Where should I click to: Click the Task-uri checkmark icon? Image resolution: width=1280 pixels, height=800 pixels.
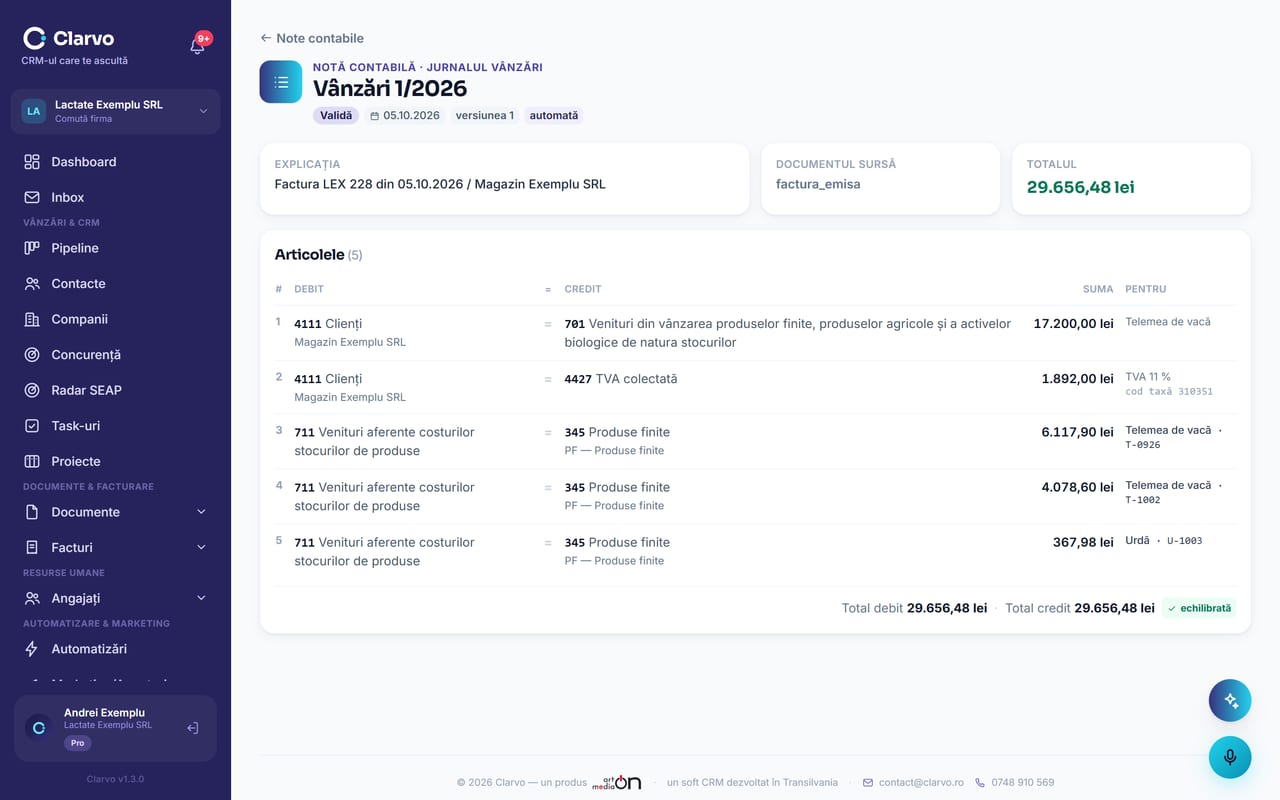32,426
